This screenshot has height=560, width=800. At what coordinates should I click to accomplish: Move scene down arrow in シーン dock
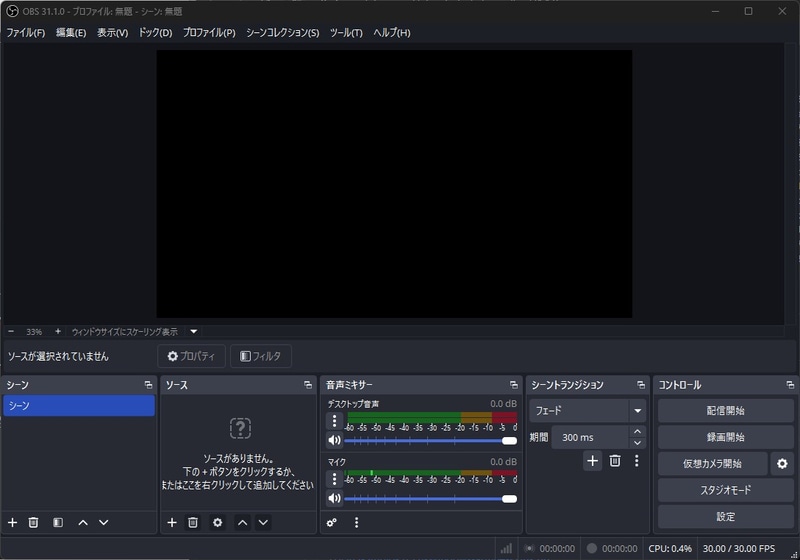click(x=104, y=522)
